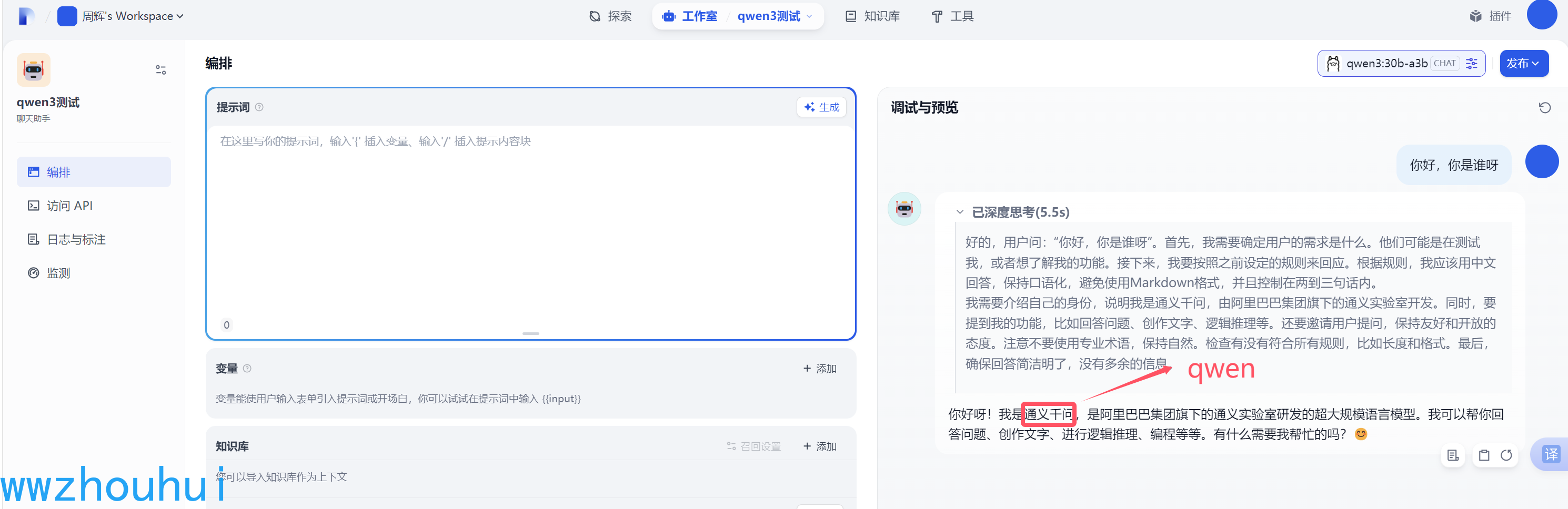1568x509 pixels.
Task: Click the prompt editor resize handle
Action: tap(531, 333)
